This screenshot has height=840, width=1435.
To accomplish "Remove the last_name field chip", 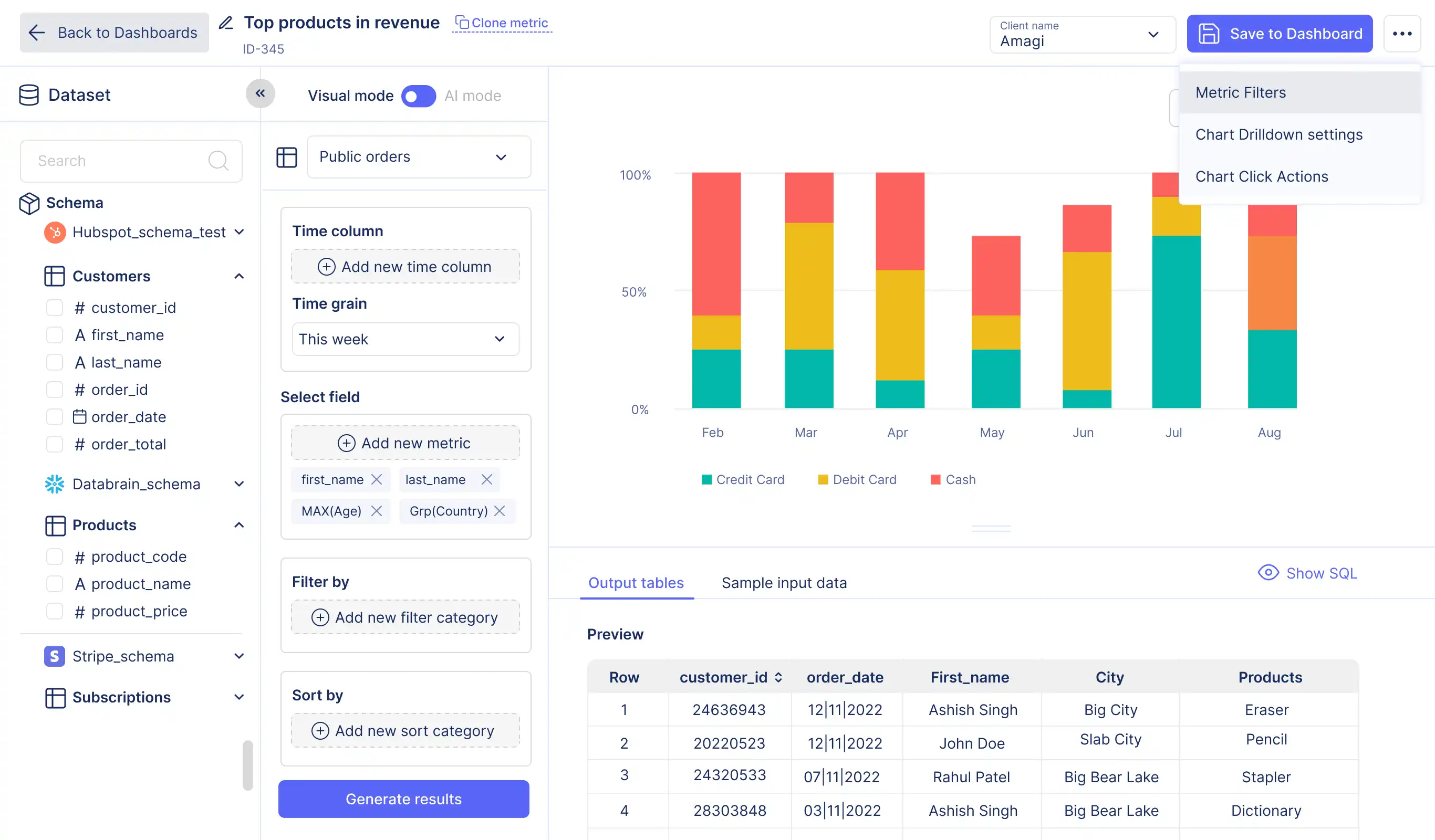I will point(486,480).
